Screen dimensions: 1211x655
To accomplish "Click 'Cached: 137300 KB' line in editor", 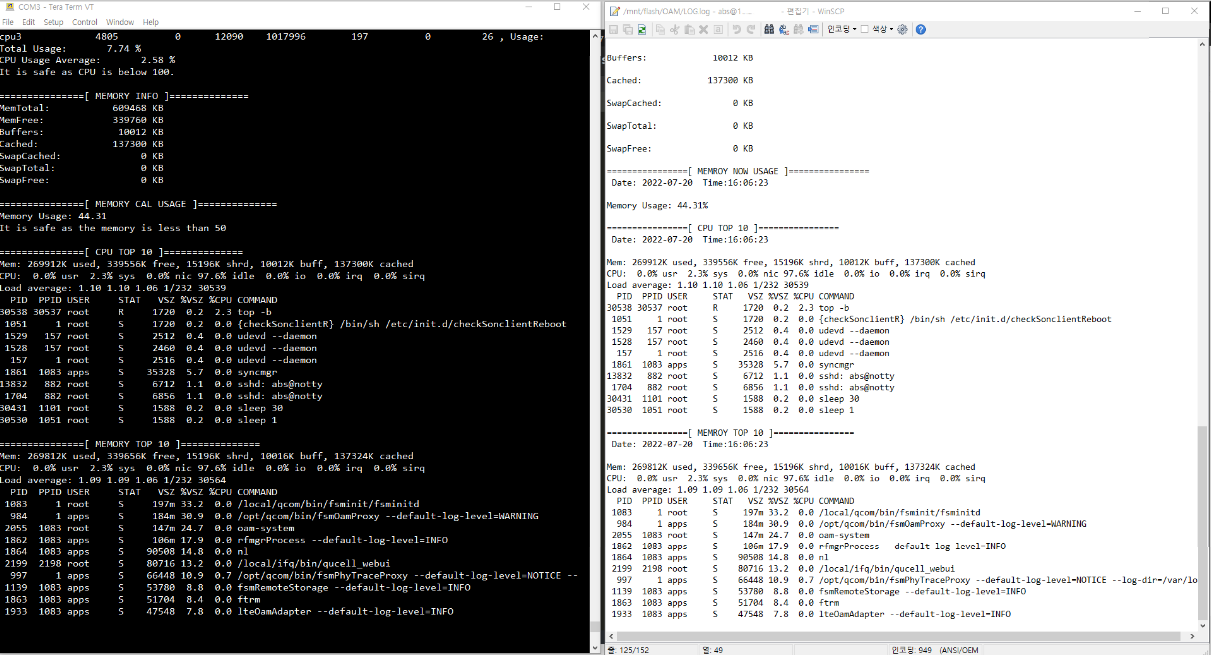I will click(x=680, y=80).
